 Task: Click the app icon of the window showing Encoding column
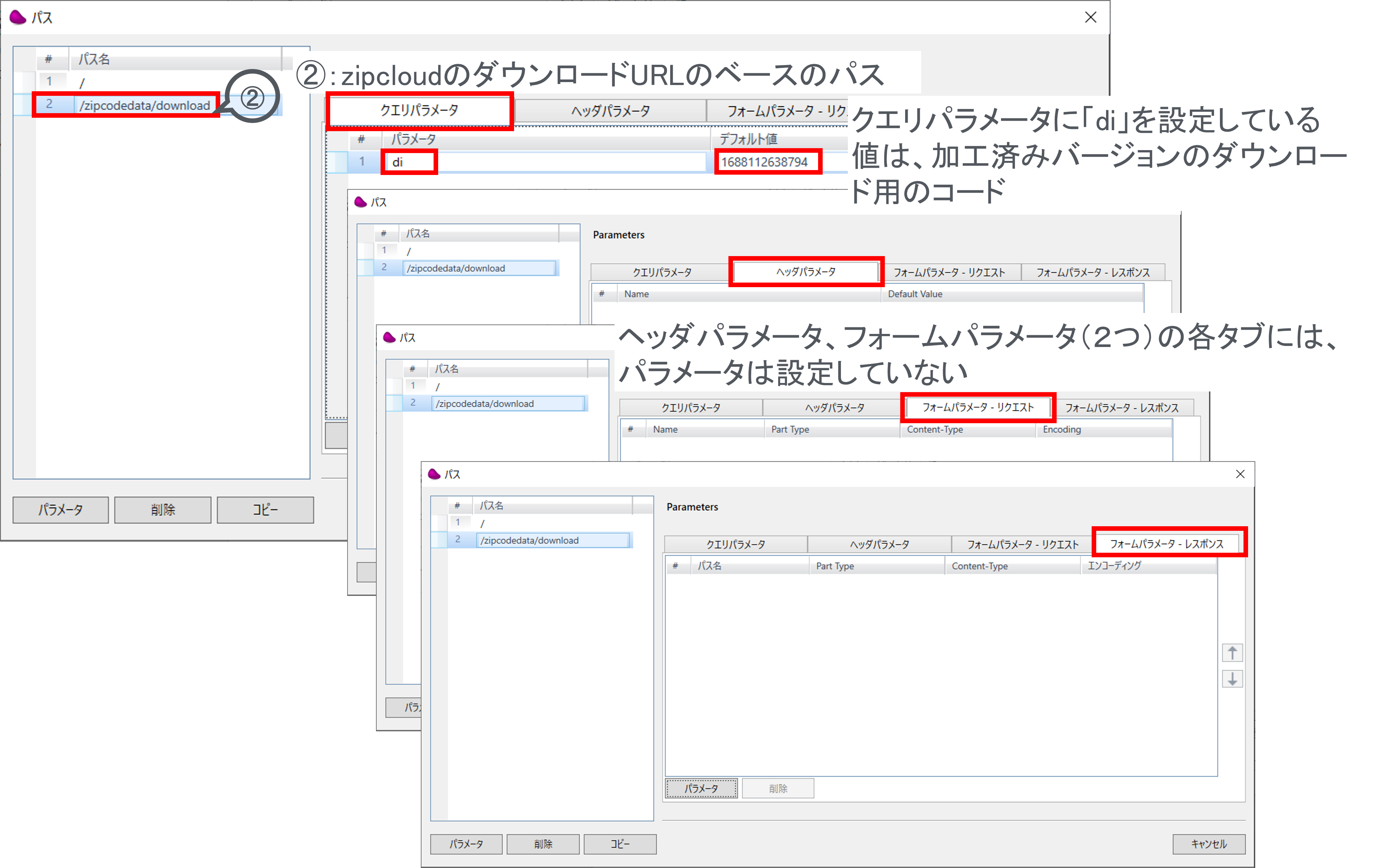pyautogui.click(x=389, y=337)
